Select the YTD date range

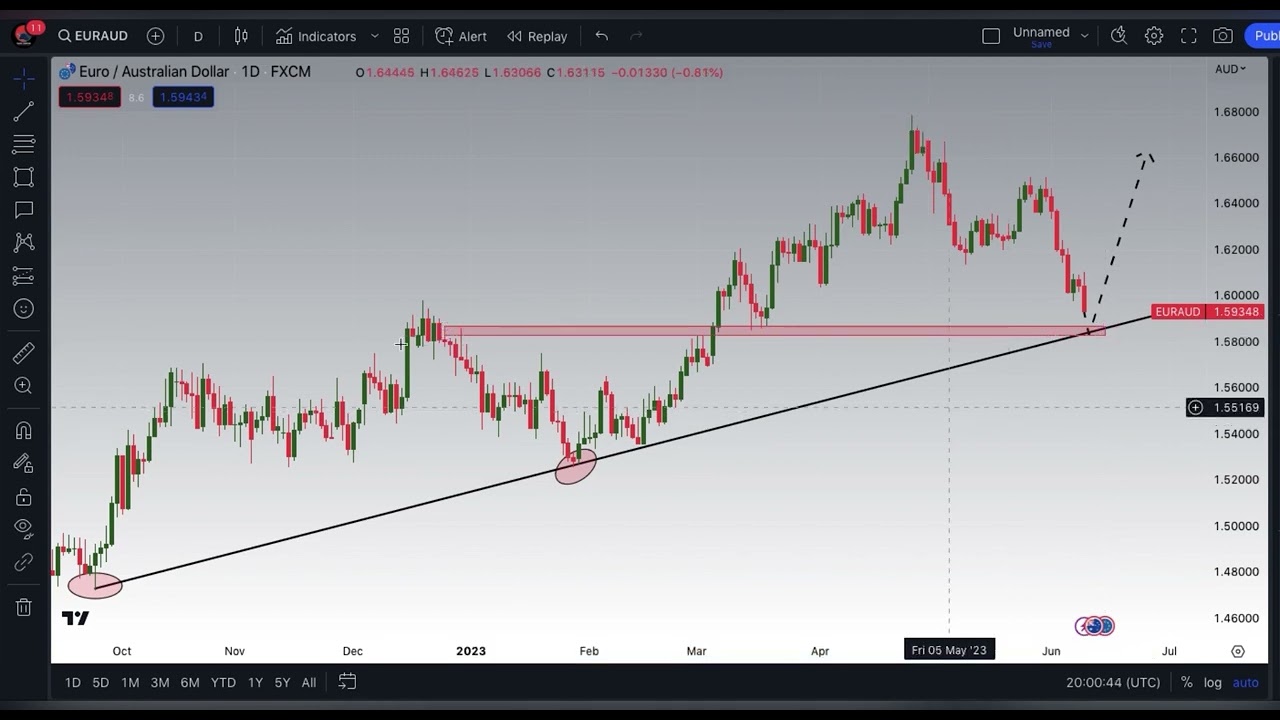coord(223,682)
